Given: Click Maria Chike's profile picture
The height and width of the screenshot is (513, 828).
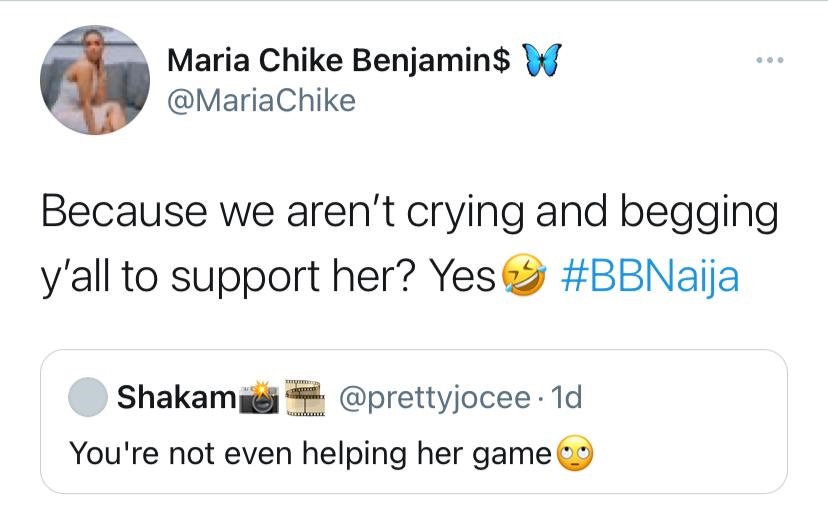Looking at the screenshot, I should 88,80.
